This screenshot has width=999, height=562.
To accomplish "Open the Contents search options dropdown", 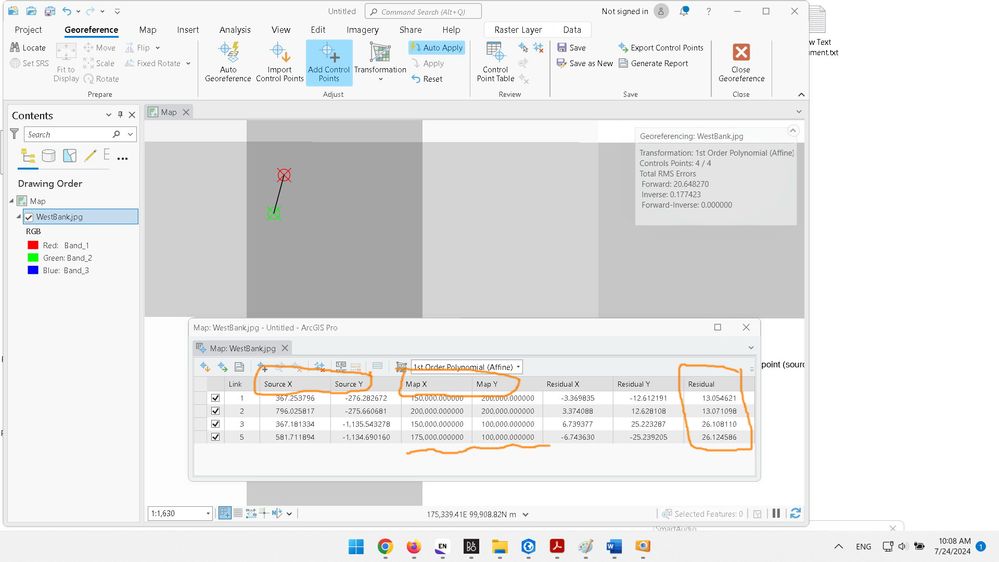I will [130, 134].
